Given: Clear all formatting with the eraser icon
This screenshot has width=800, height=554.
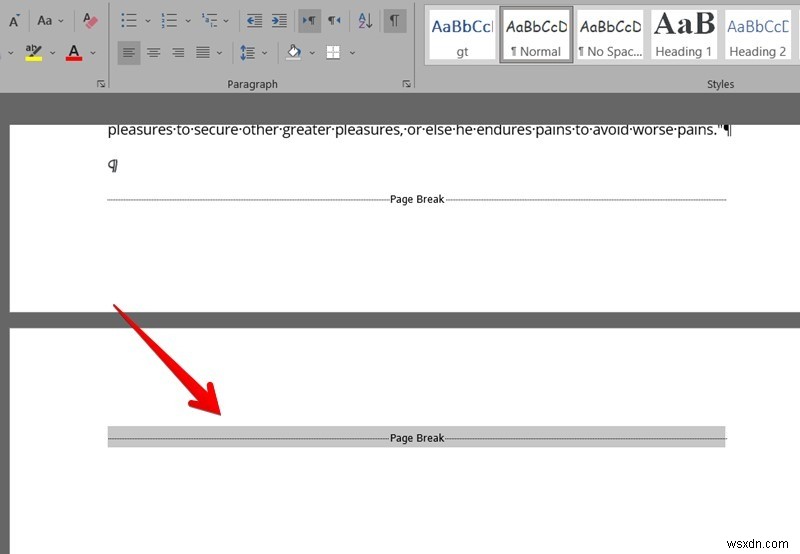Looking at the screenshot, I should (x=90, y=20).
